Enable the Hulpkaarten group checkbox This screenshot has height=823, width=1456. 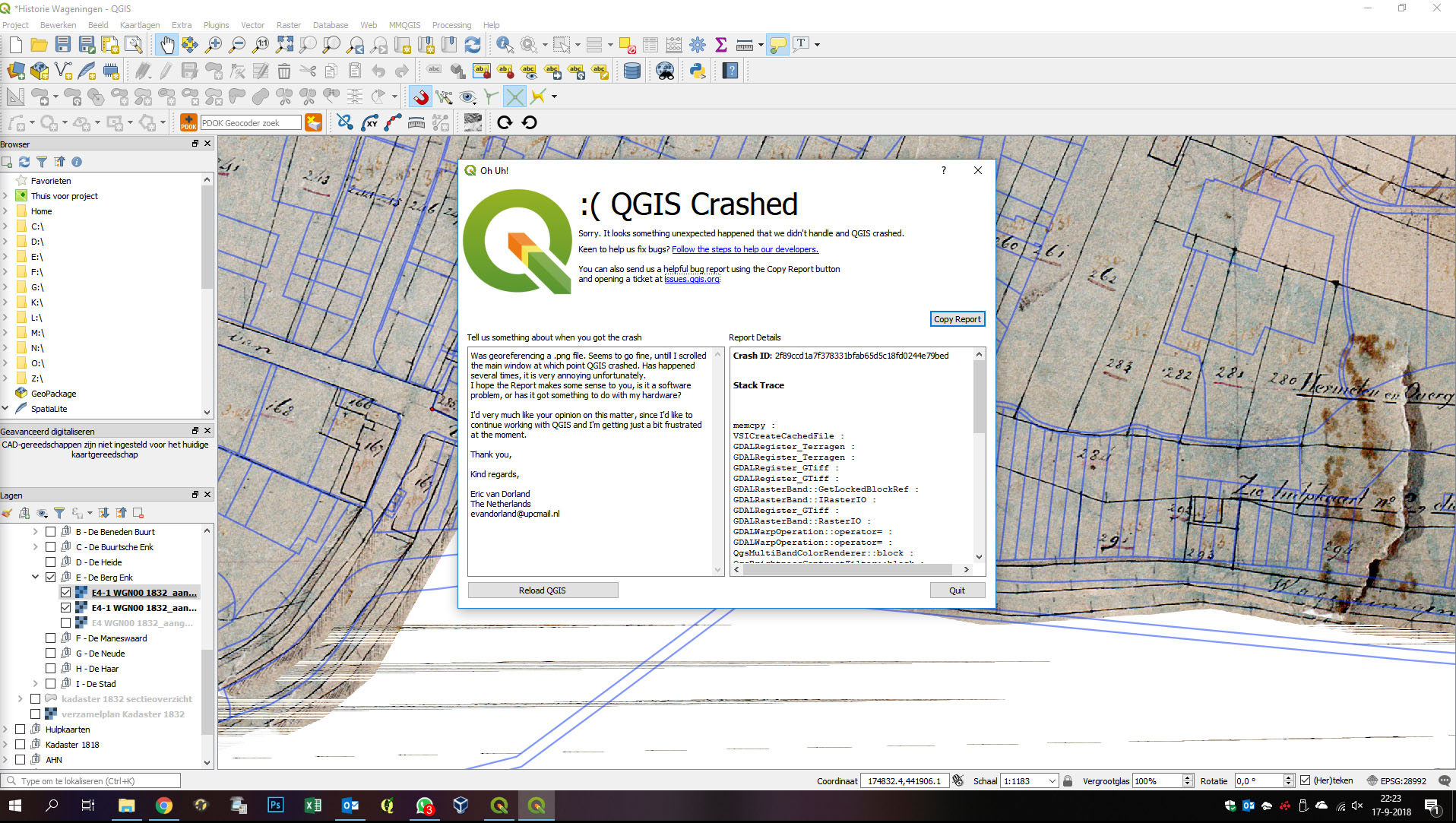pos(21,730)
